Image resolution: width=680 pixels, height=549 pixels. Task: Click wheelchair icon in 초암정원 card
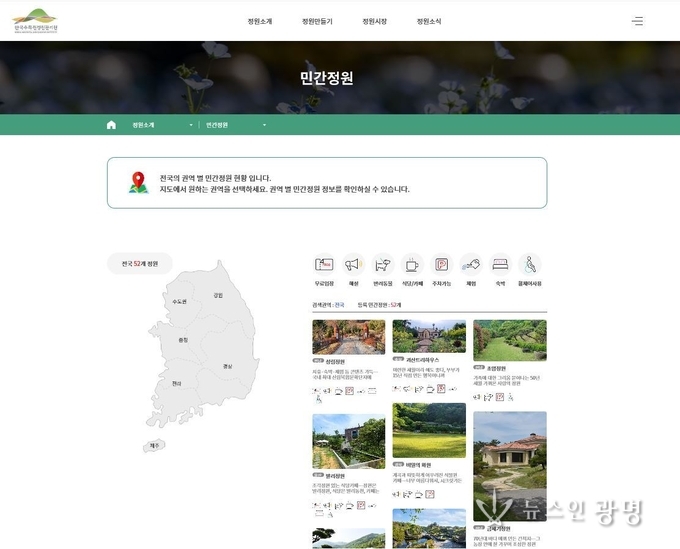tap(511, 397)
